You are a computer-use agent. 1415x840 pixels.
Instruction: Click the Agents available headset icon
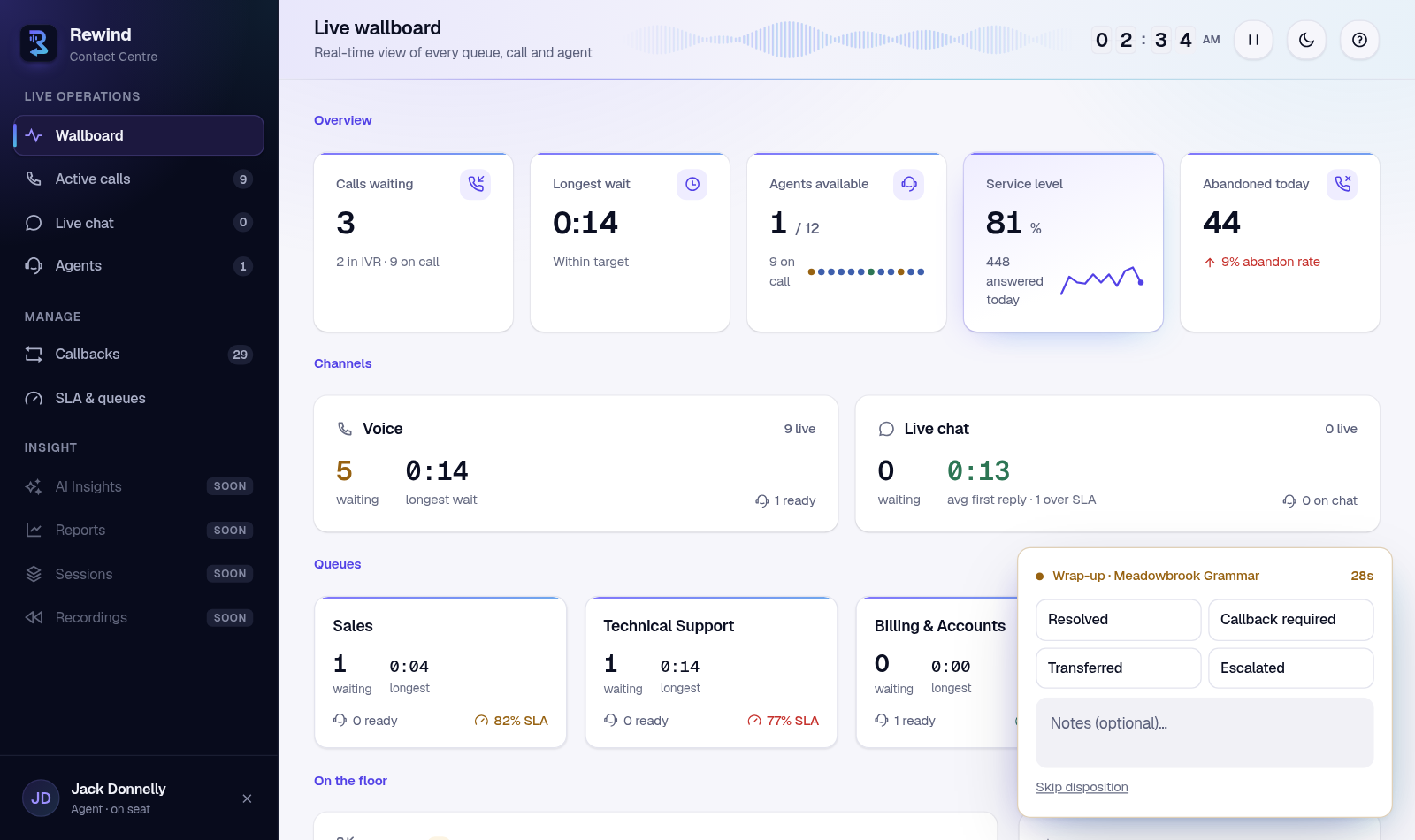point(909,184)
